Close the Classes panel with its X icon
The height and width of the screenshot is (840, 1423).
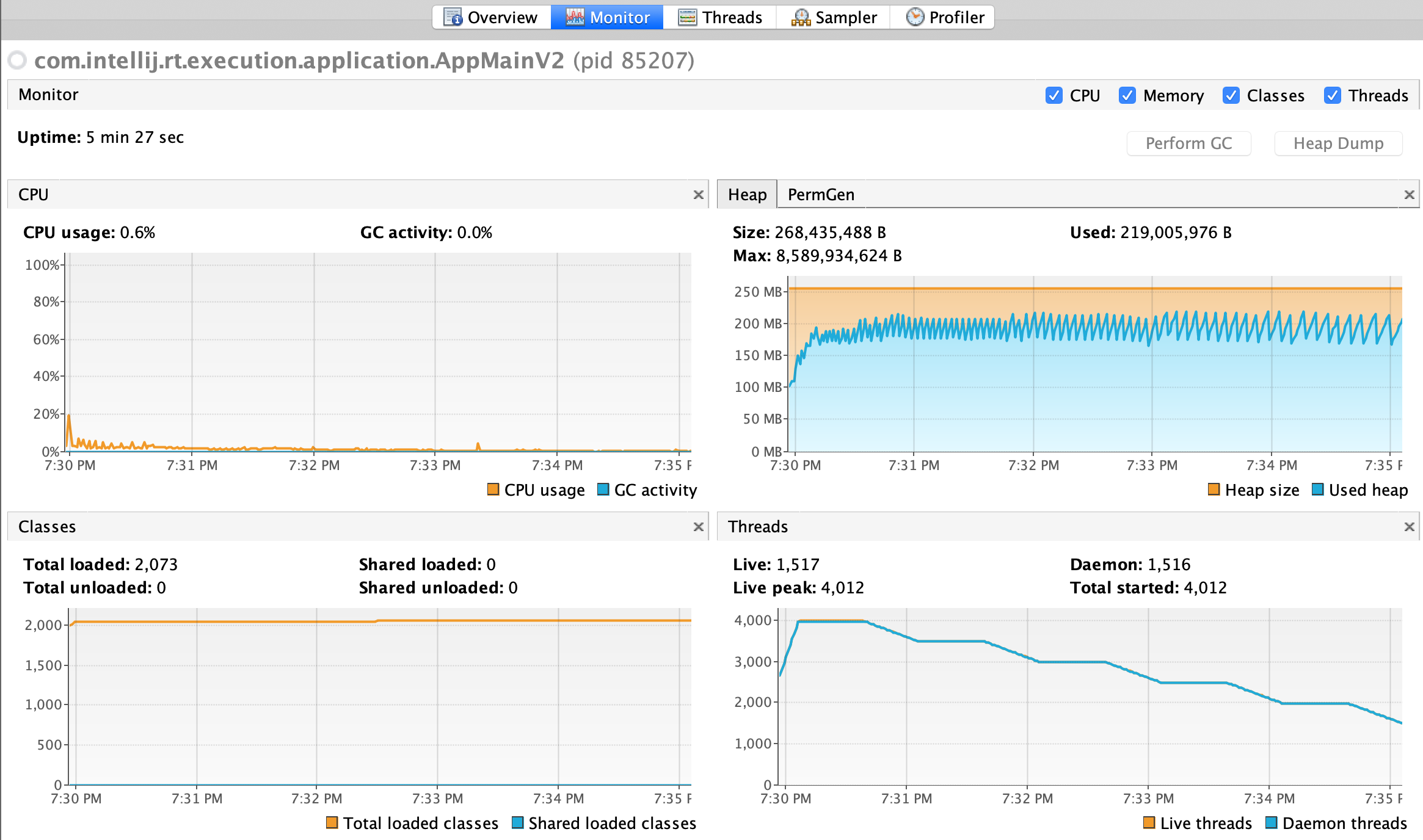click(x=699, y=527)
